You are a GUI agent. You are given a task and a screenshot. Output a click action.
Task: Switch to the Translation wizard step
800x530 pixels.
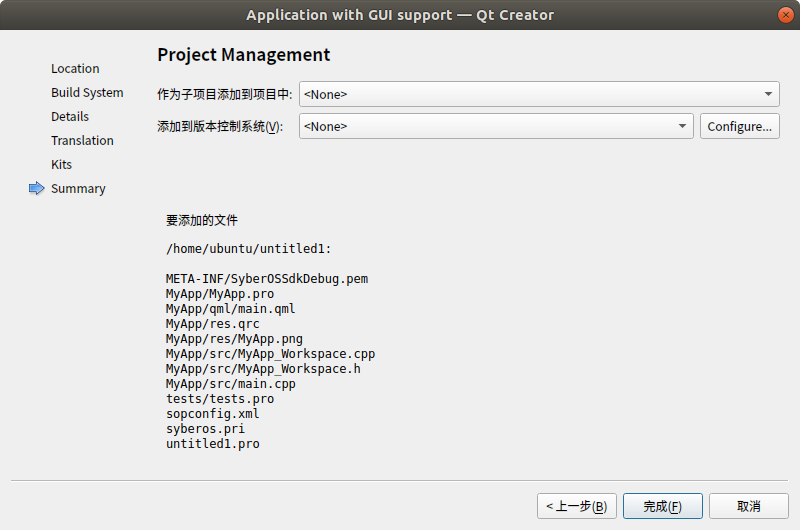pyautogui.click(x=82, y=141)
